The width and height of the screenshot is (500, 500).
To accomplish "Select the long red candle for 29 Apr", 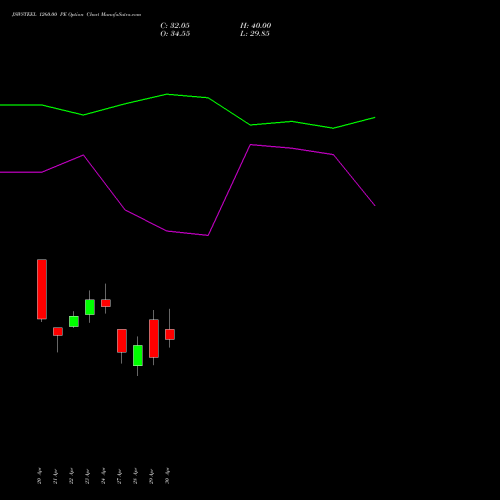I will 154,338.
